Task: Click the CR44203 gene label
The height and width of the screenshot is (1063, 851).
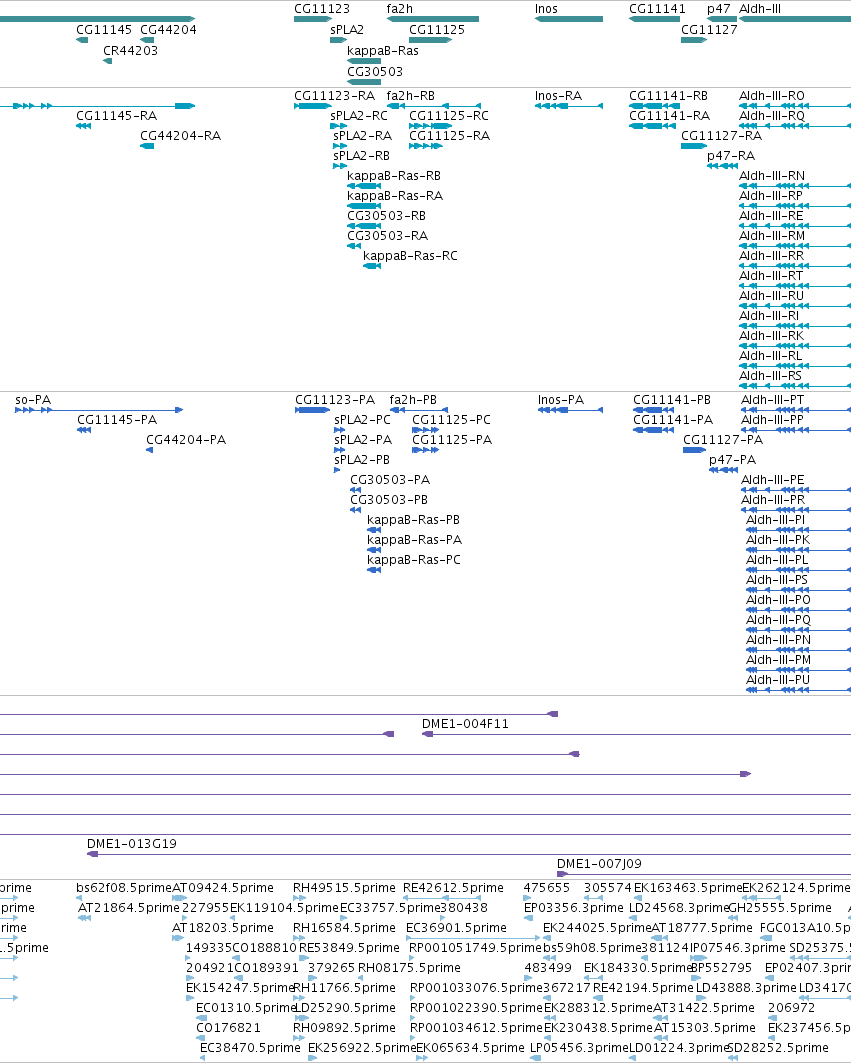Action: [130, 51]
